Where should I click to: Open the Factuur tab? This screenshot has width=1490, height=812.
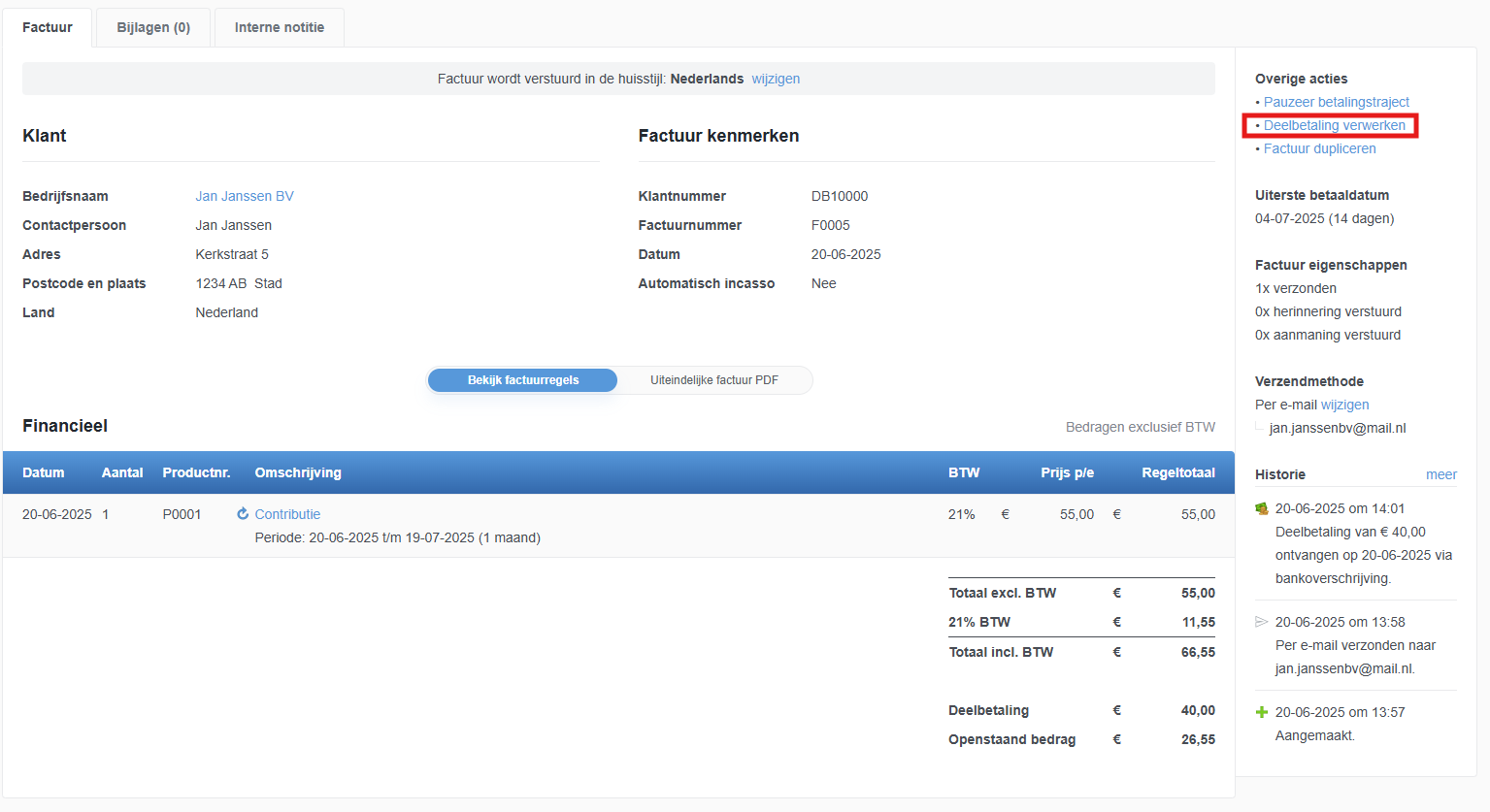click(48, 27)
